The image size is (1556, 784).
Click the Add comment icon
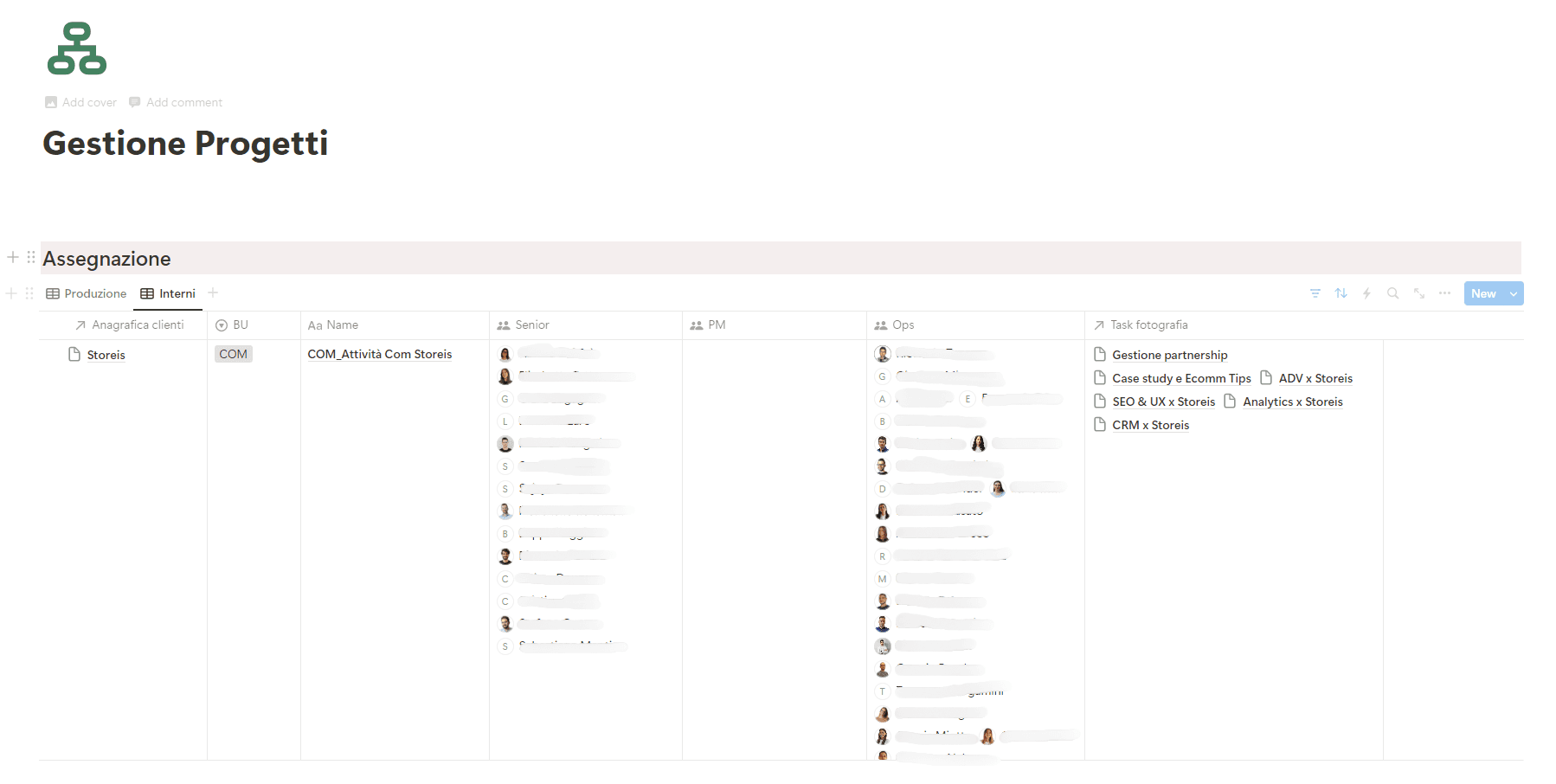point(135,102)
